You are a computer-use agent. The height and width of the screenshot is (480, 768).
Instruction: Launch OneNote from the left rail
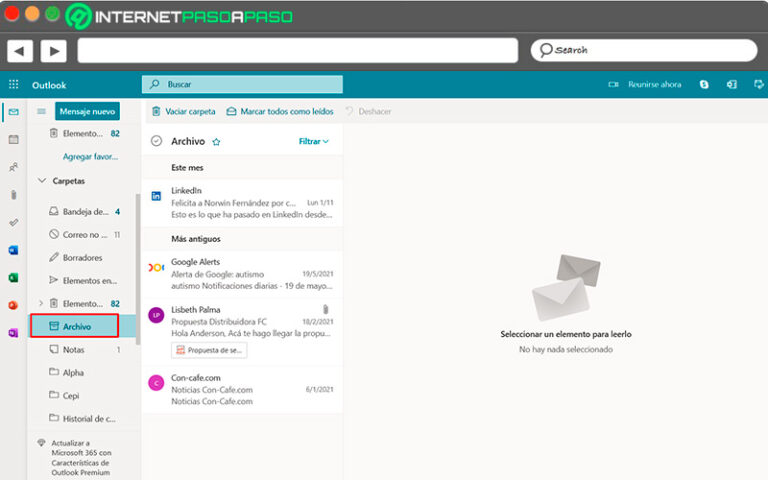14,333
